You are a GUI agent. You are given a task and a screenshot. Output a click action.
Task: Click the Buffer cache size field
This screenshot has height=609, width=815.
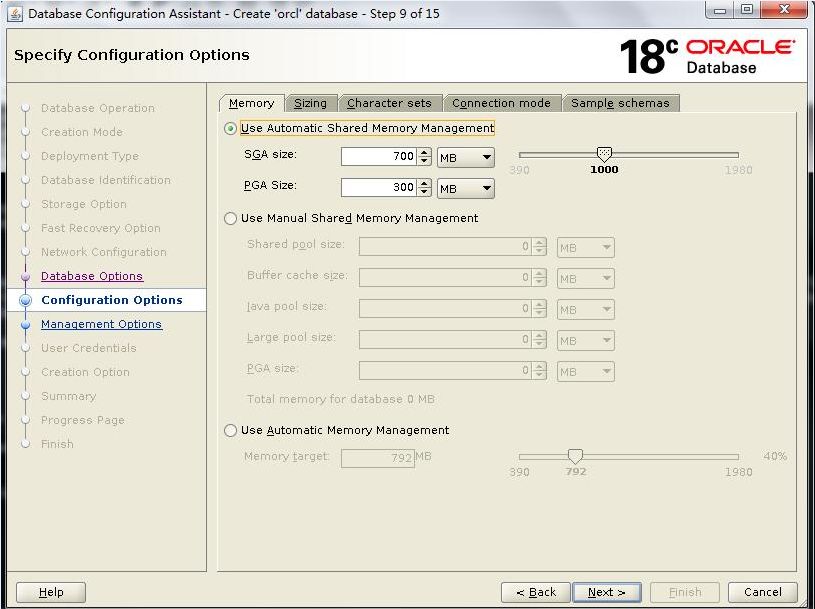point(445,277)
